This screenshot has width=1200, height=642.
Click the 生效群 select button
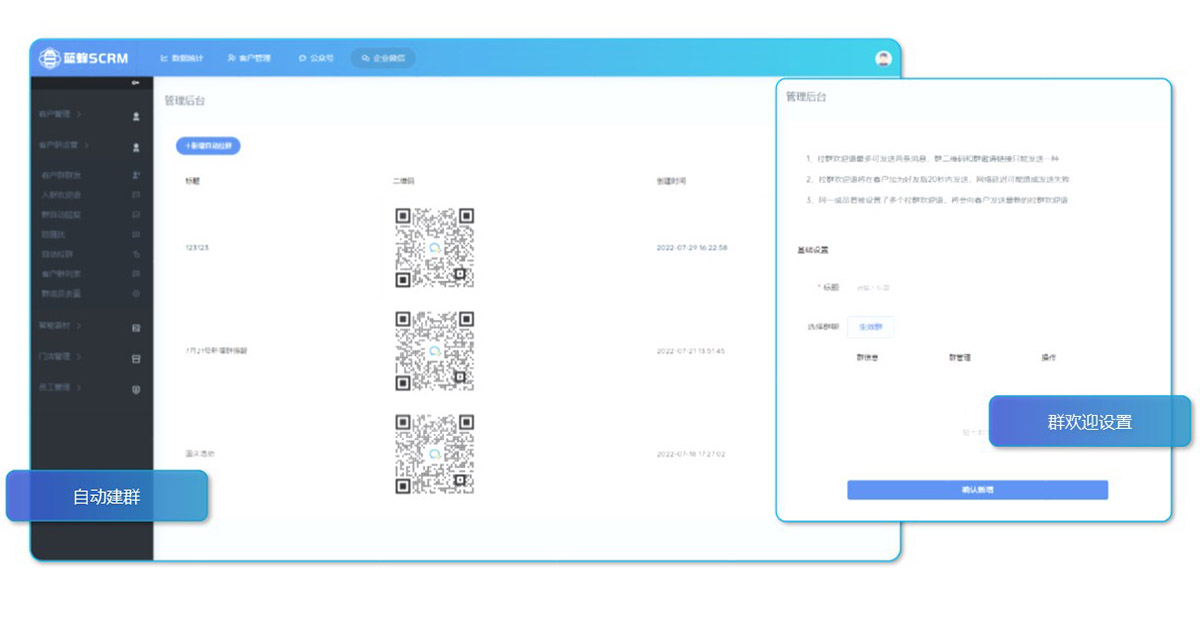coord(870,327)
